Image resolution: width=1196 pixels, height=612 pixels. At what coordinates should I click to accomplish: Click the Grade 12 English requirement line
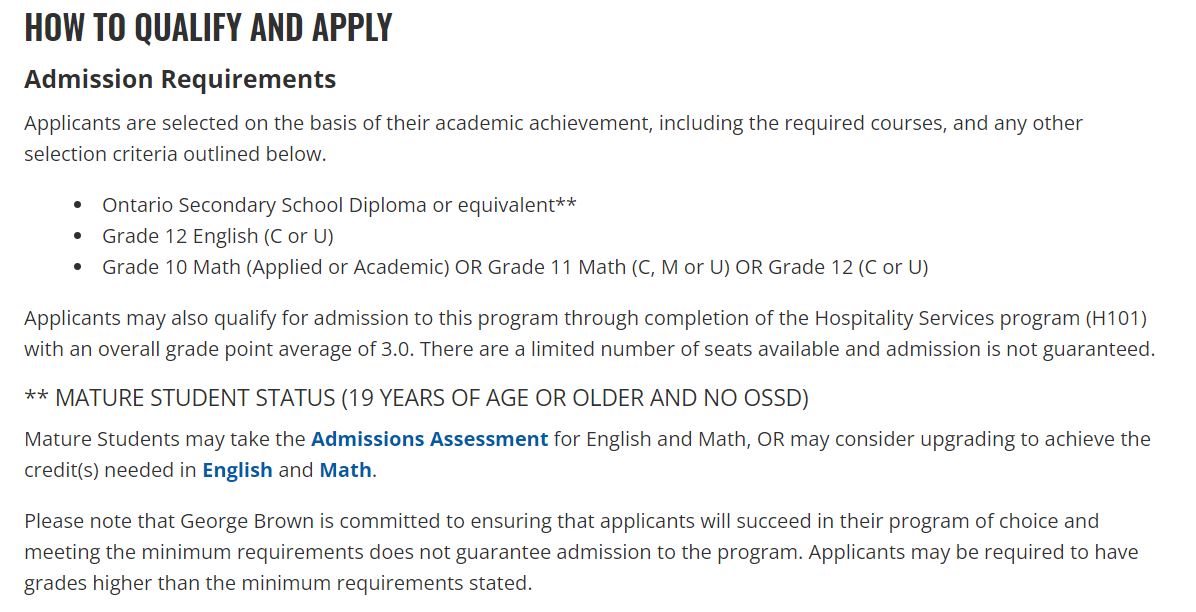point(218,237)
